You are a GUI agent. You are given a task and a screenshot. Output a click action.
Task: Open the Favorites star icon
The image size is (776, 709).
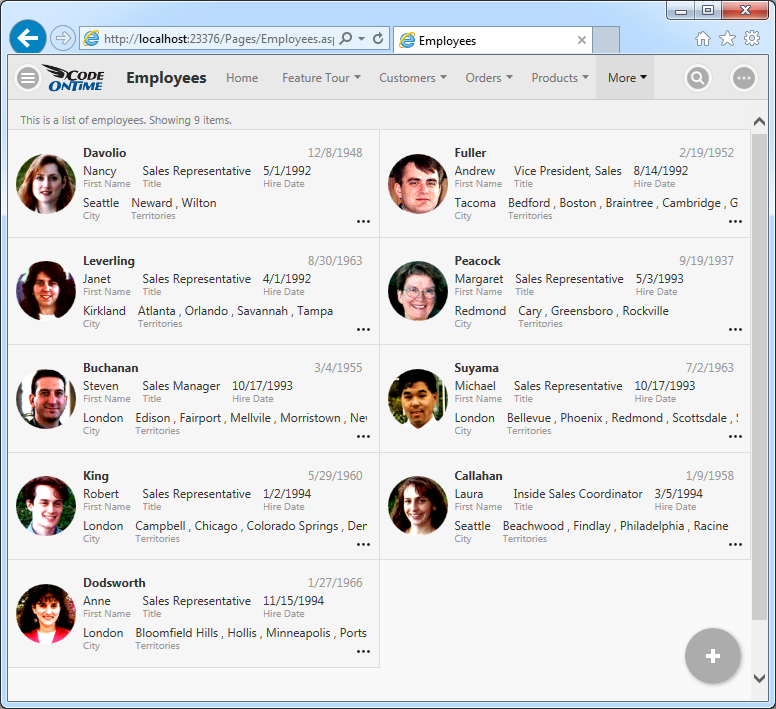727,38
